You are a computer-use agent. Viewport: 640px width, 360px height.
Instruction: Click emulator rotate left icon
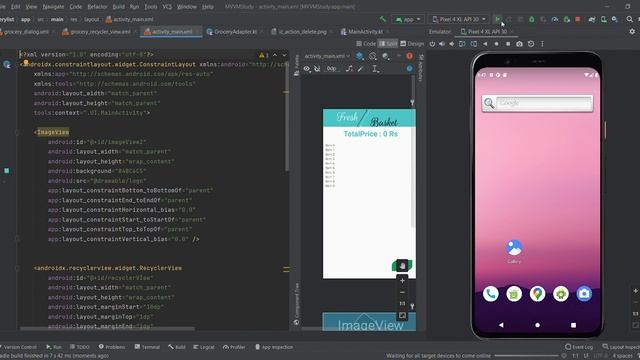(462, 44)
